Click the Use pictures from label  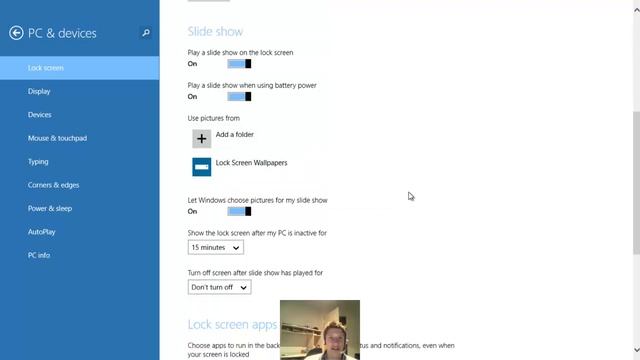click(x=213, y=118)
